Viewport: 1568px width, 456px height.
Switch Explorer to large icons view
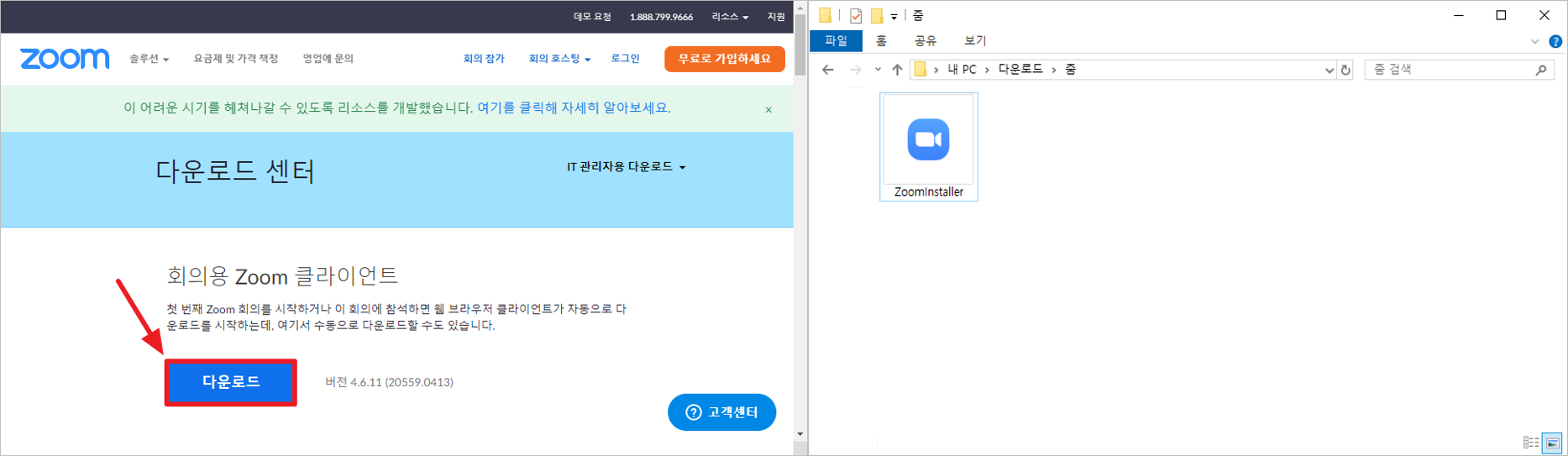click(1552, 443)
